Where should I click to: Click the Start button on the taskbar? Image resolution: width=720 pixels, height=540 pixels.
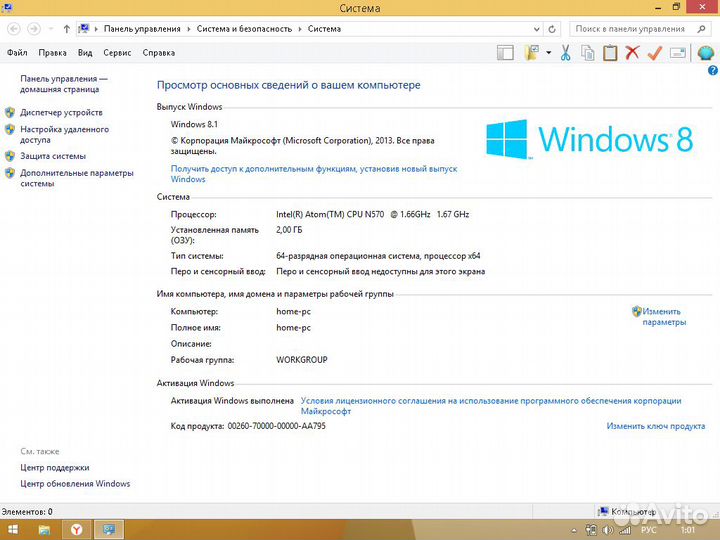(x=12, y=530)
